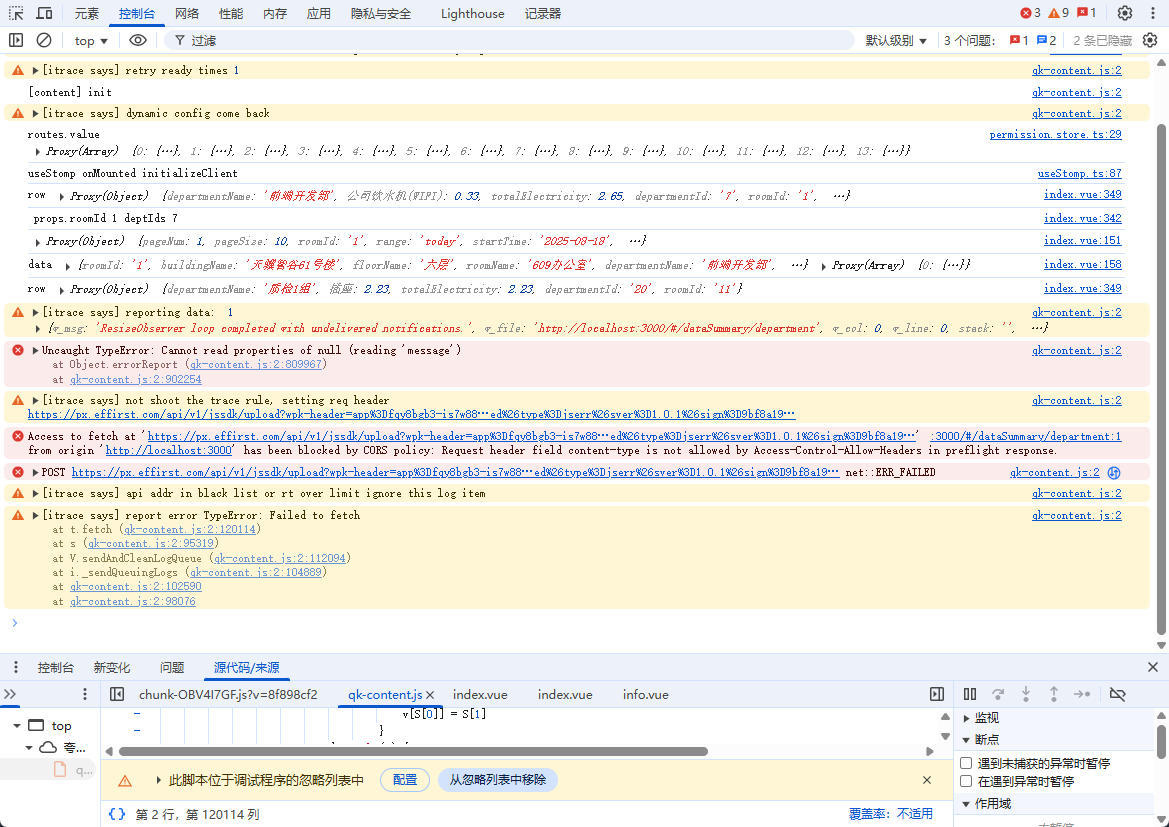Screen dimensions: 1169x827
Task: Expand the 'report error TypeError' warning
Action: 35,515
